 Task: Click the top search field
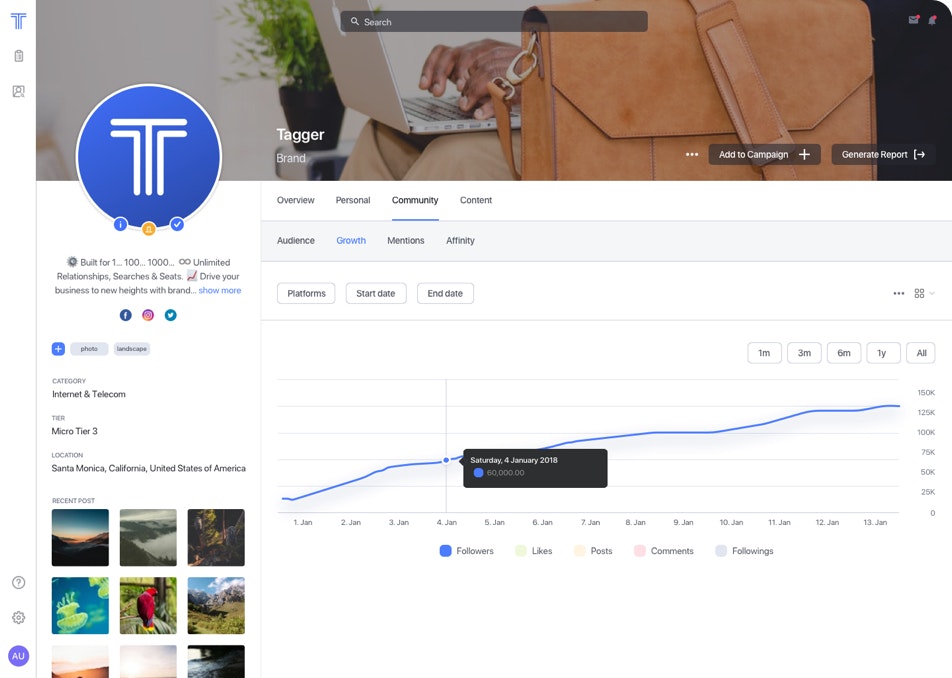click(494, 21)
